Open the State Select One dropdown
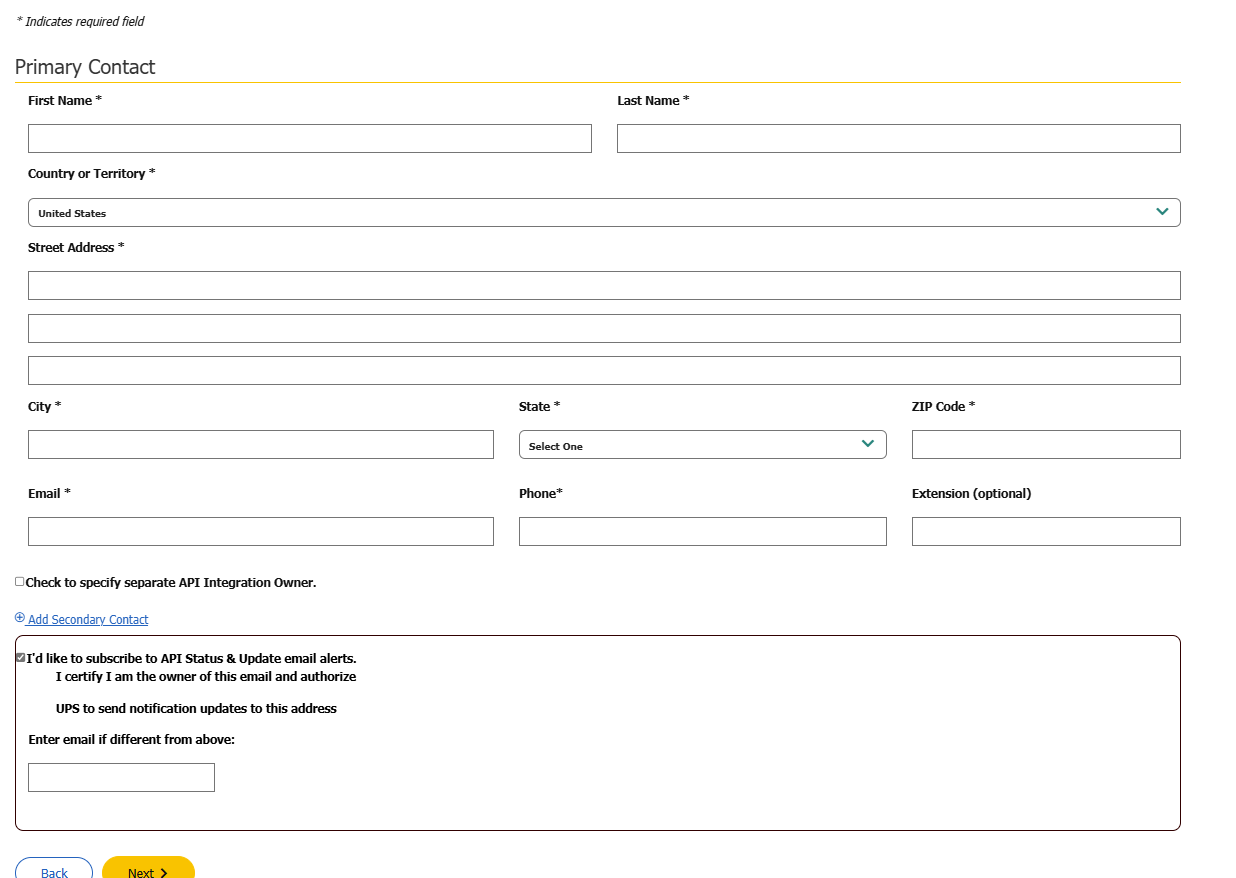 coord(702,444)
